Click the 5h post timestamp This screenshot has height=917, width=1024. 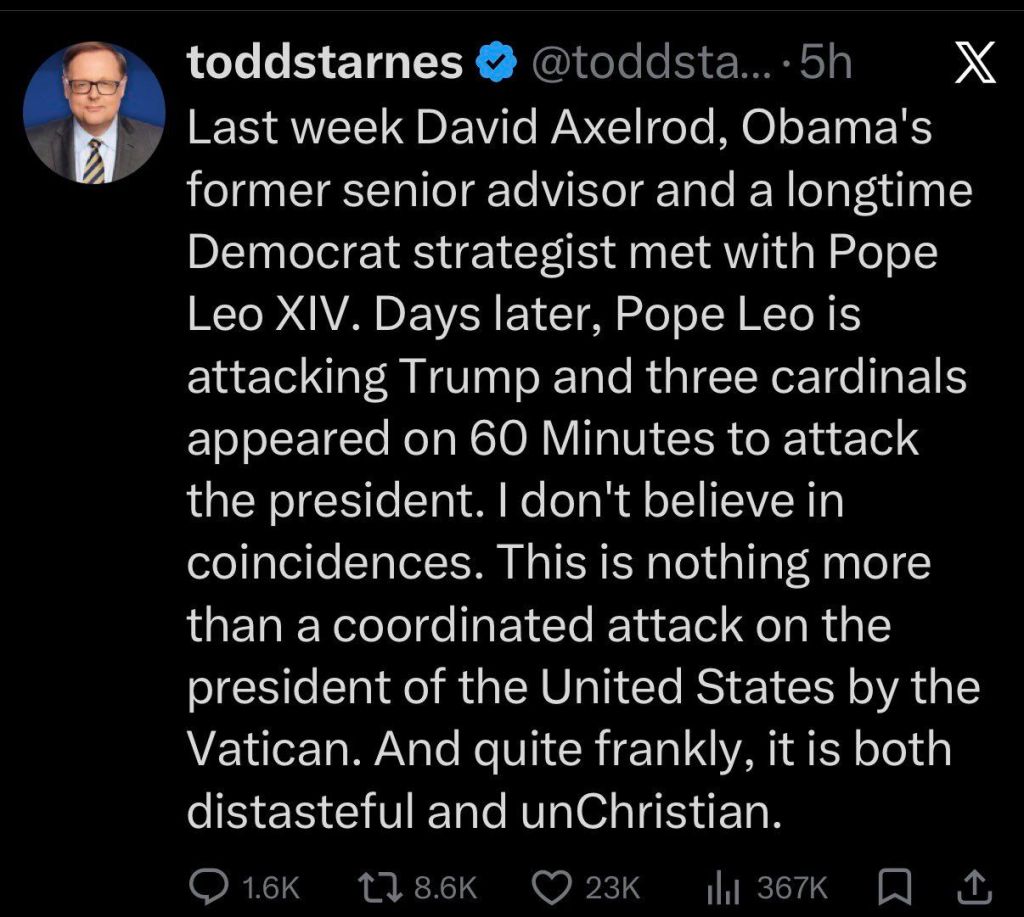coord(826,64)
